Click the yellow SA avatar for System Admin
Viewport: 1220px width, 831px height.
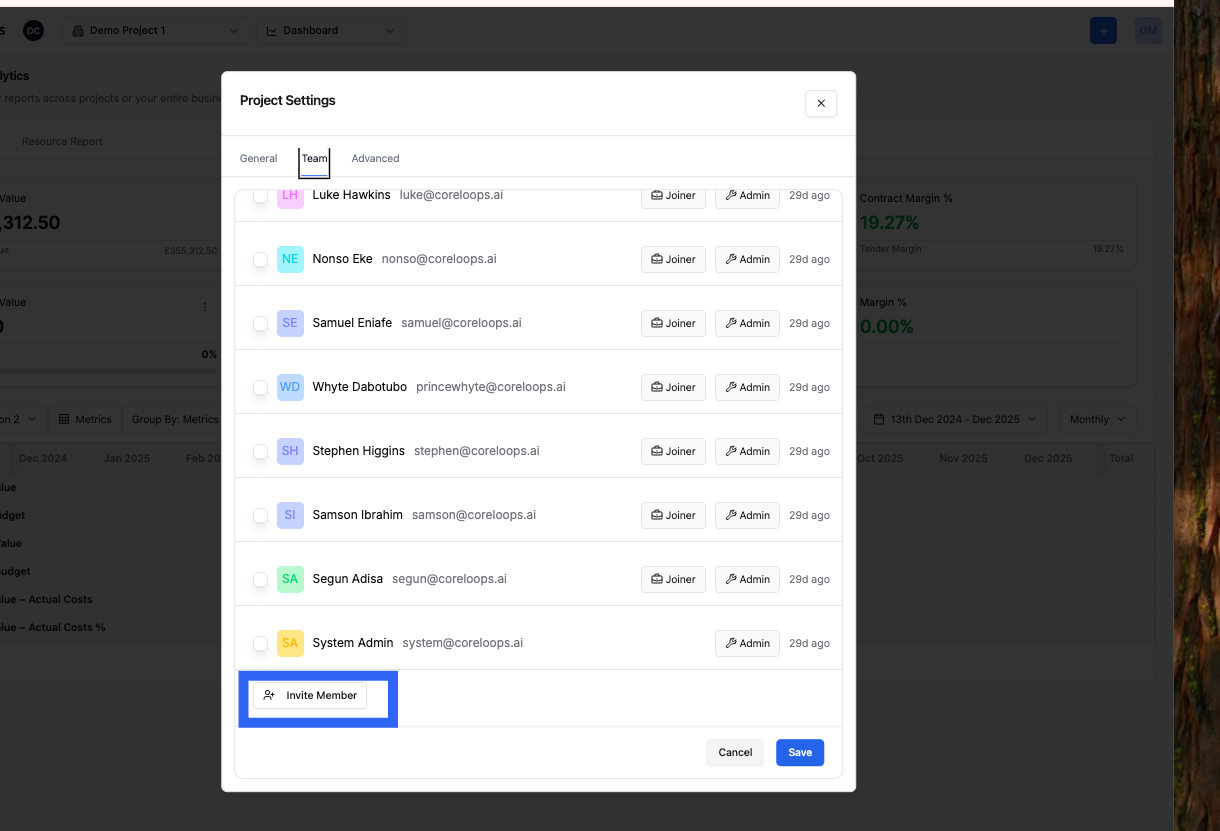tap(290, 643)
